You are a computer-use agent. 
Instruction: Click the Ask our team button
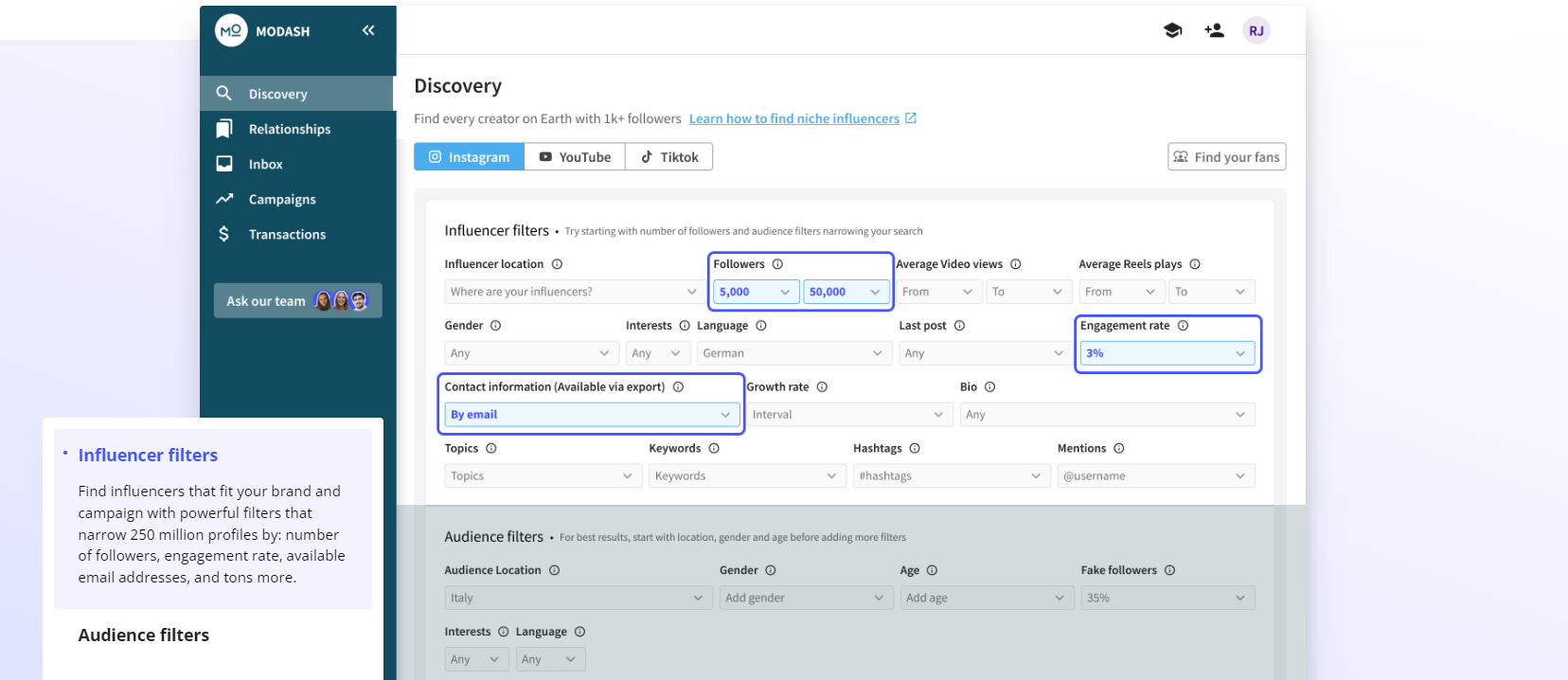(x=297, y=301)
